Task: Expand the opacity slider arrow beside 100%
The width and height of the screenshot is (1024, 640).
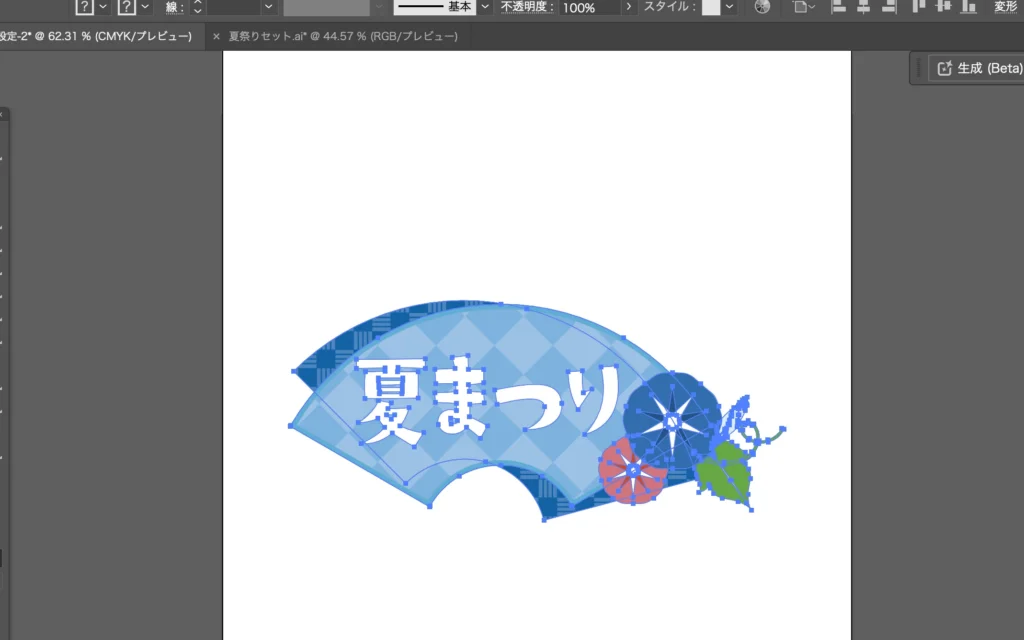Action: pos(628,7)
